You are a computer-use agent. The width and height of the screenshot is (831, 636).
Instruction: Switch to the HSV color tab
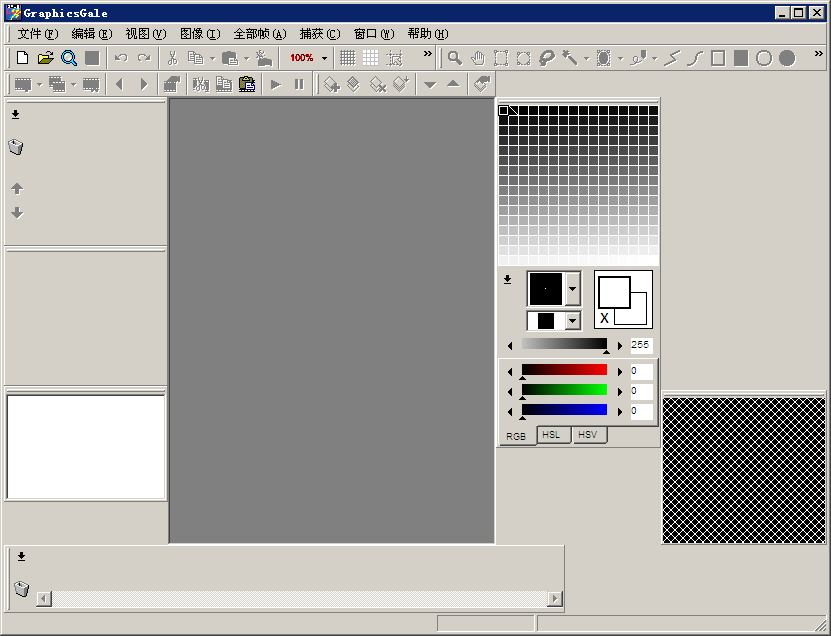coord(588,434)
